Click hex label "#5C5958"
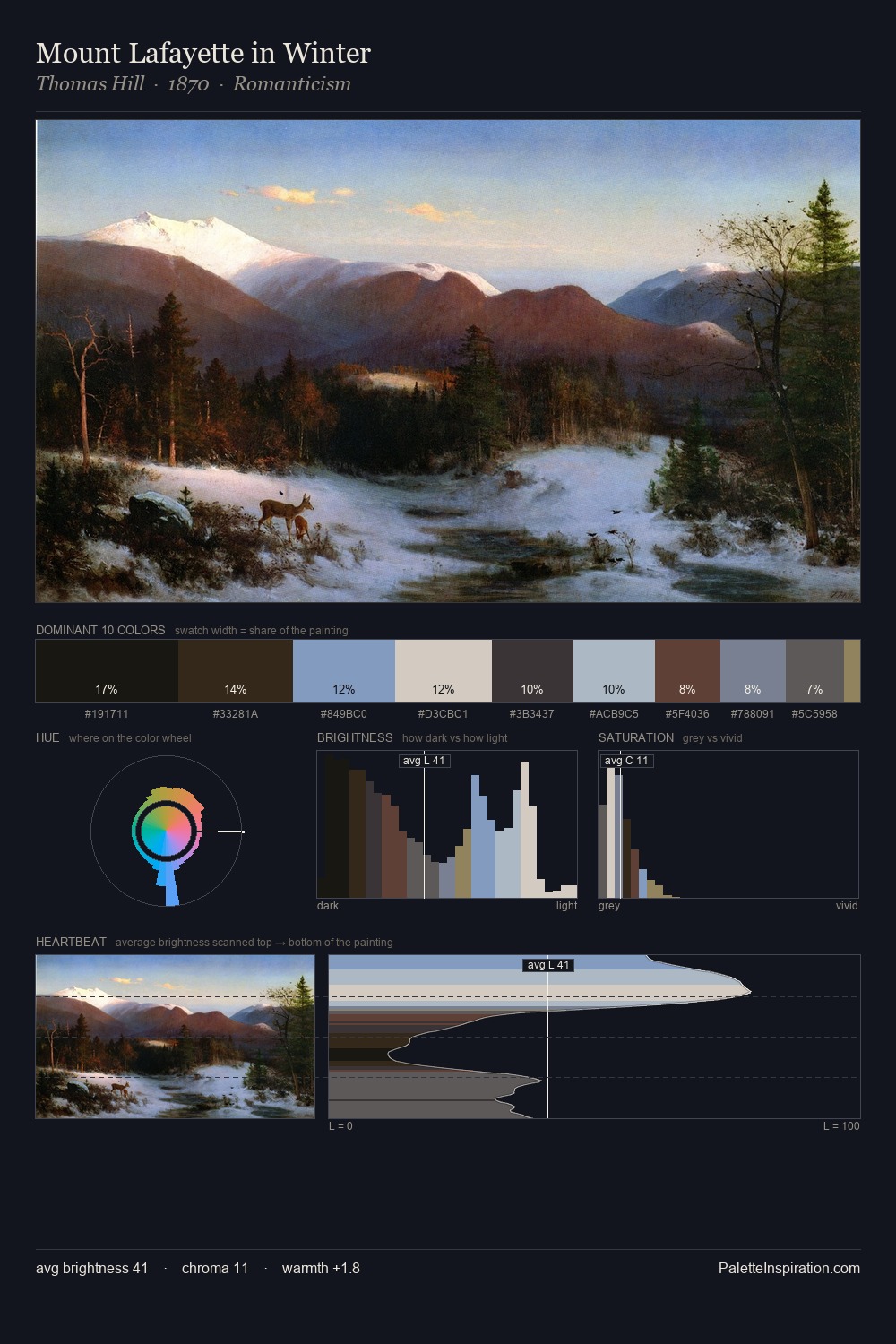The height and width of the screenshot is (1344, 896). pos(814,714)
